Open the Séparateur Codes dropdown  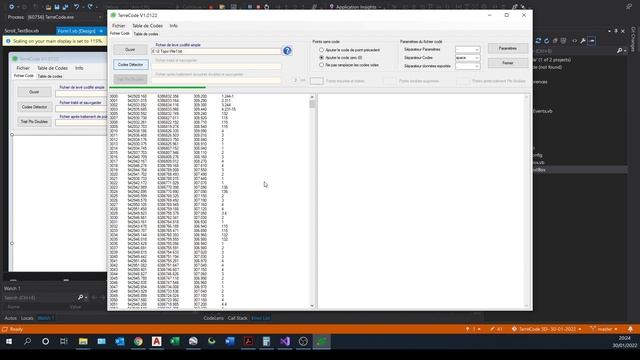click(467, 58)
